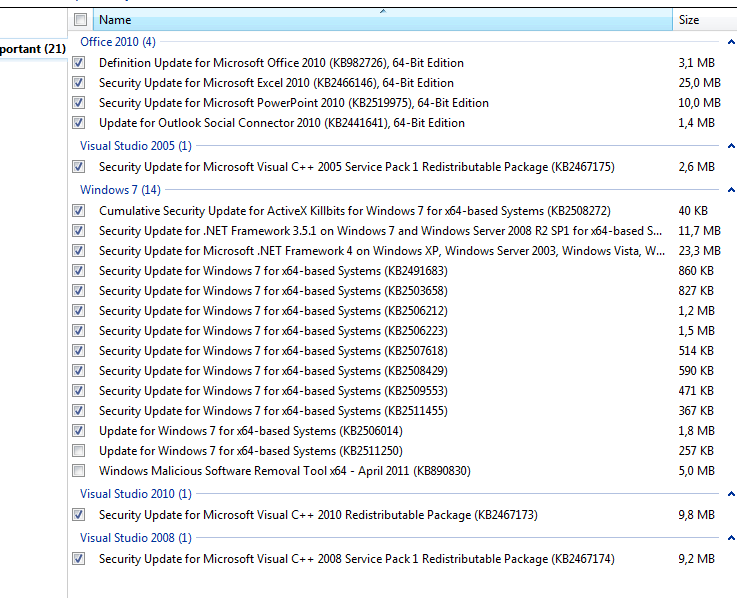Uncheck Windows 7 security update KB2503658

point(78,291)
